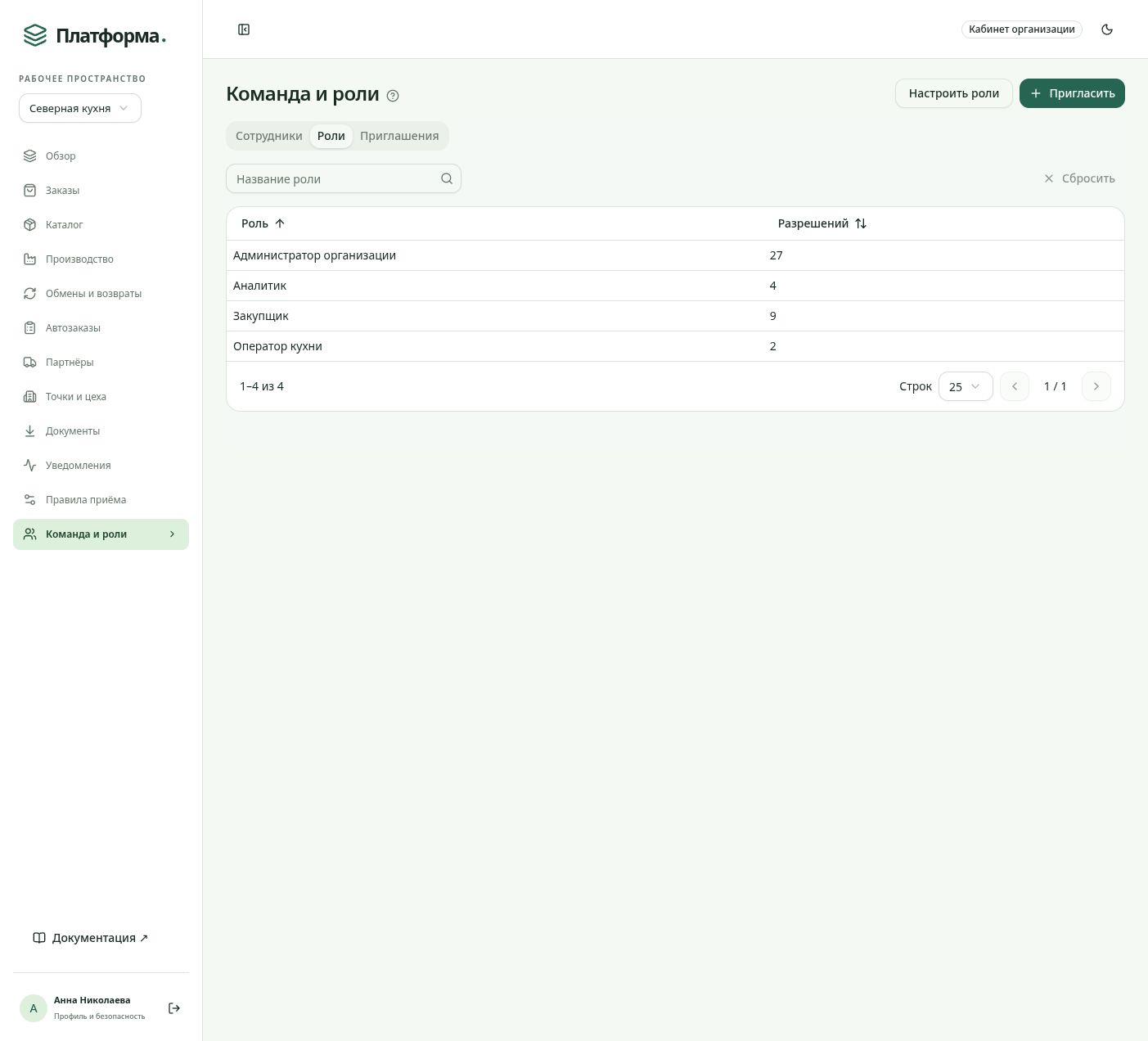Click the magnifier icon in role search
This screenshot has width=1148, height=1041.
(447, 178)
